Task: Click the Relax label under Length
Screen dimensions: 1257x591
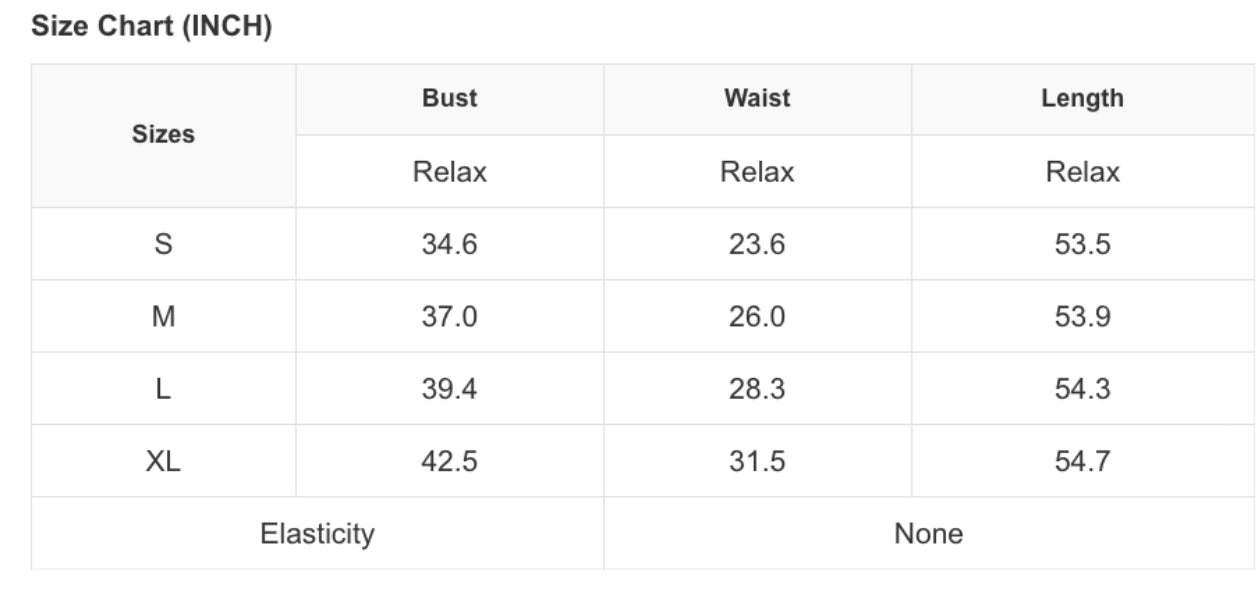Action: 1082,172
